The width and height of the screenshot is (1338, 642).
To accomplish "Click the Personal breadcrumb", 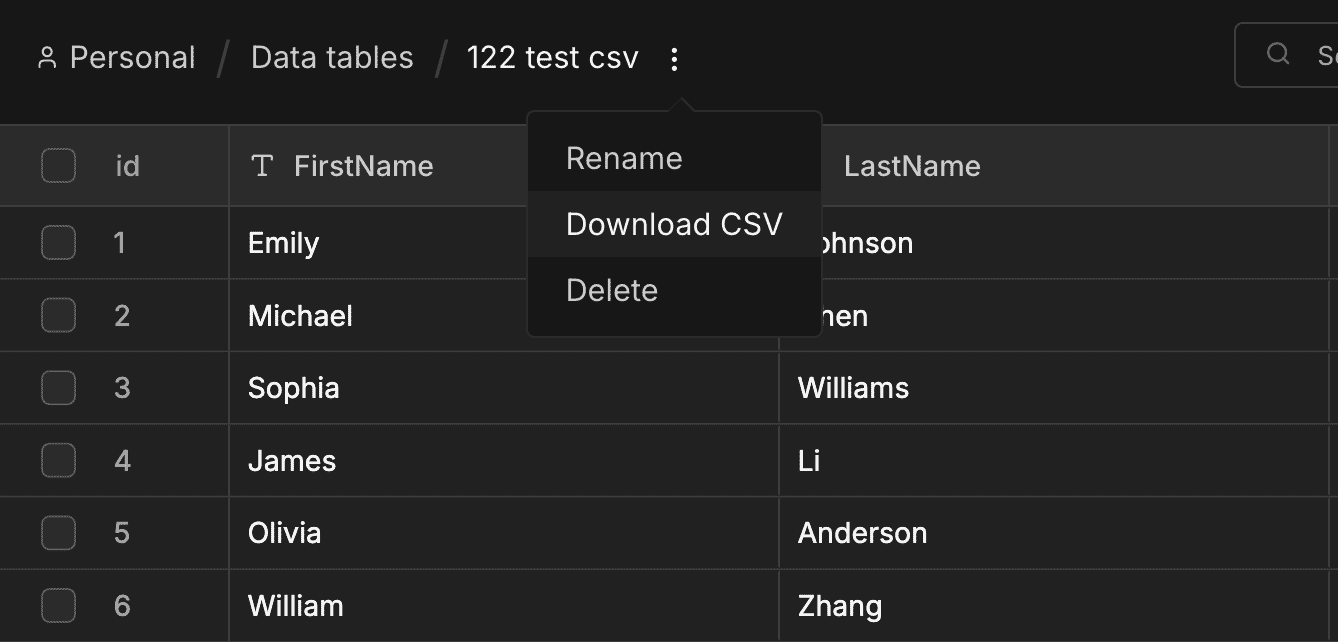I will (131, 57).
